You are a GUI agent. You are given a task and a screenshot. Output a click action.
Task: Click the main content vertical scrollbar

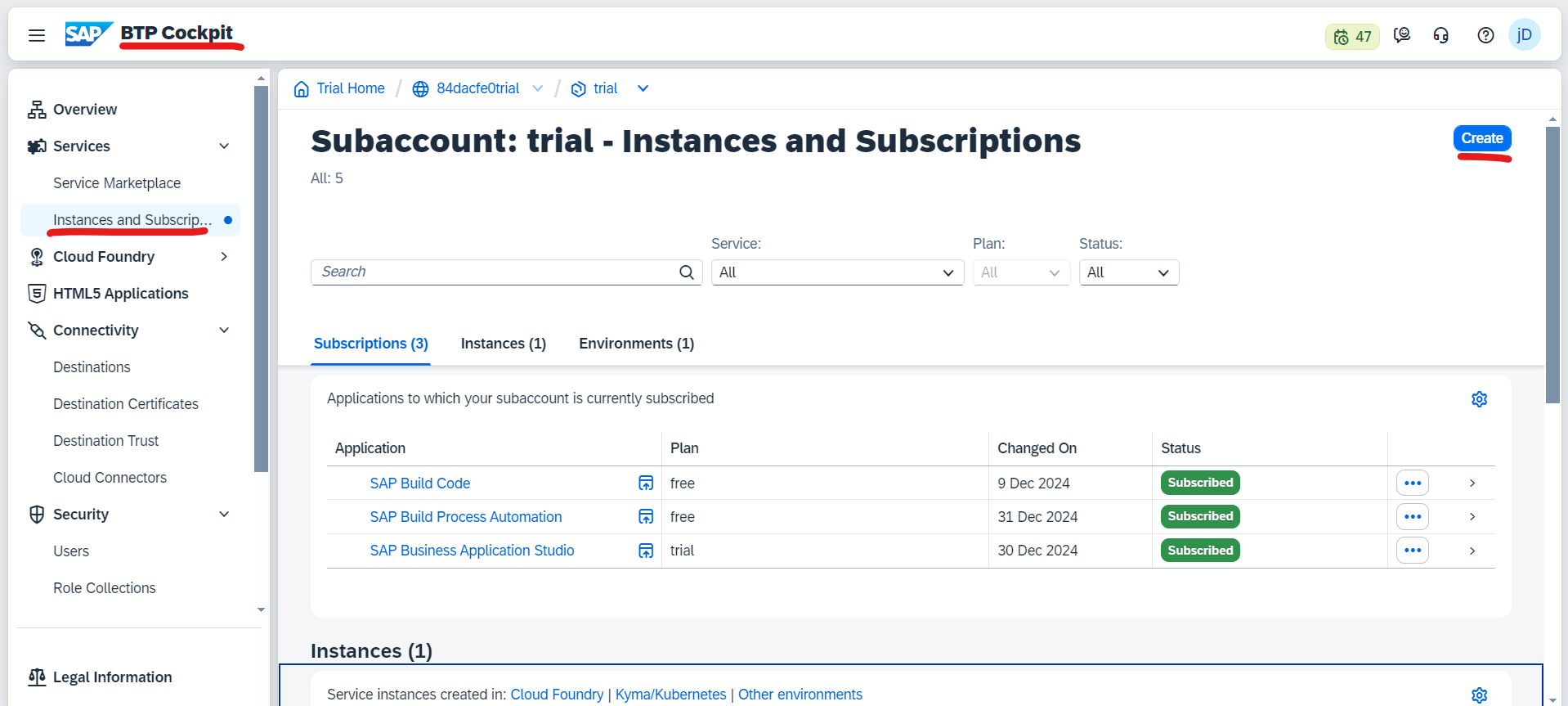click(1552, 265)
